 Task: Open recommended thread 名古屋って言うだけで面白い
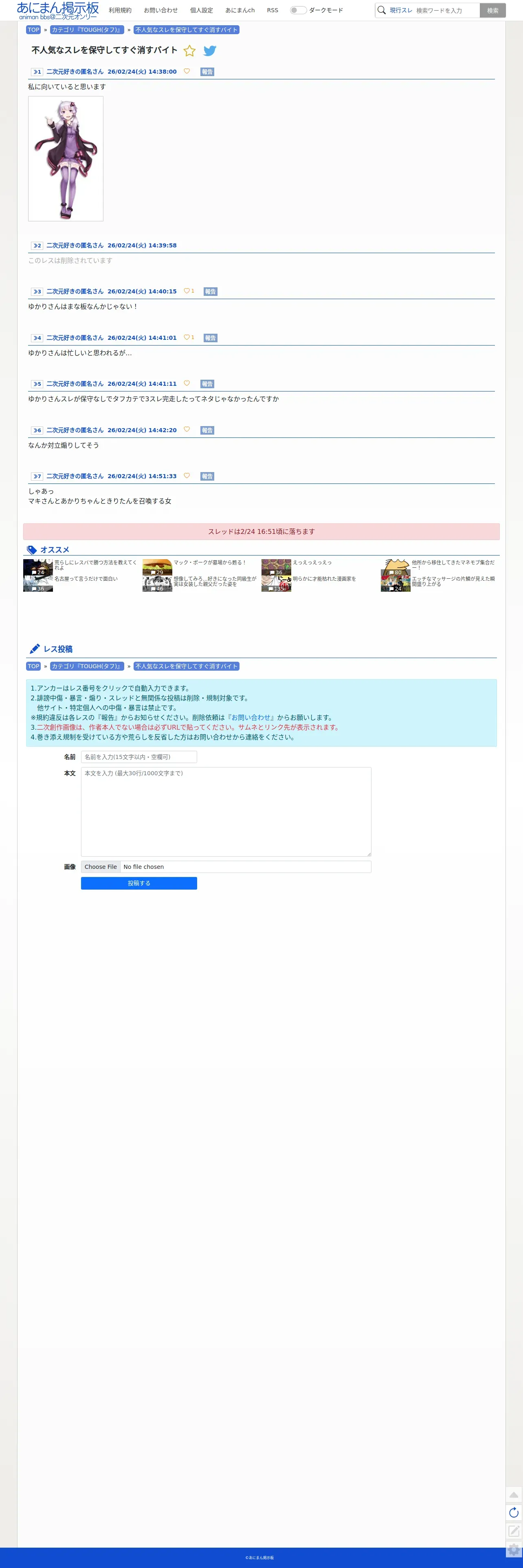click(x=86, y=579)
